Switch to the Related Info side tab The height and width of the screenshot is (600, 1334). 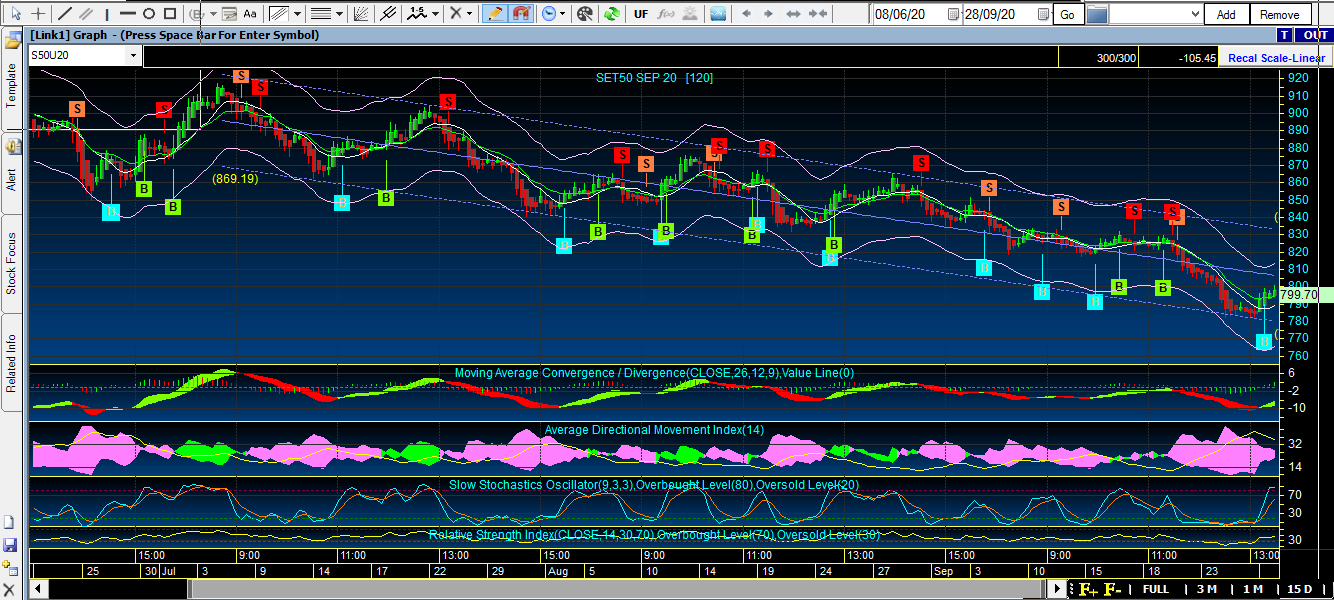pyautogui.click(x=11, y=361)
